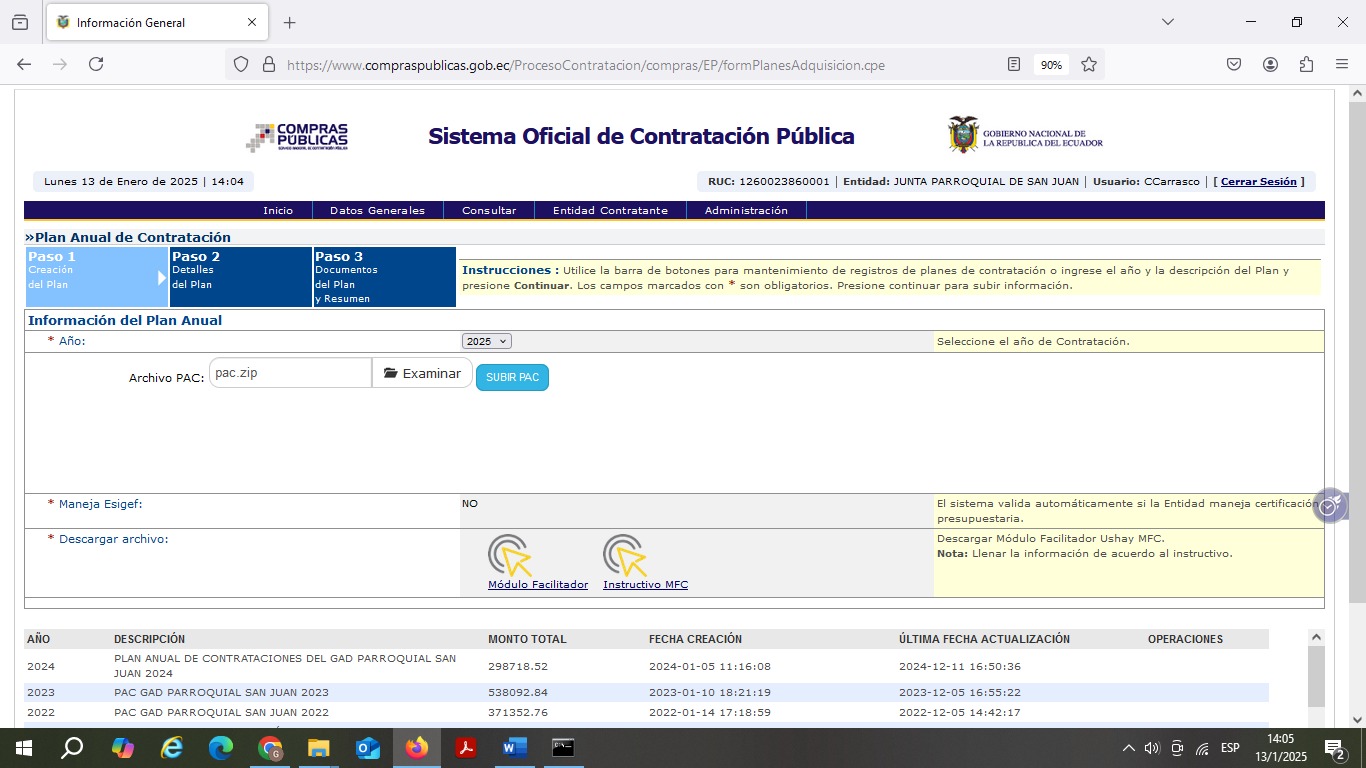Open Microsoft Word from taskbar
This screenshot has width=1366, height=768.
pyautogui.click(x=514, y=748)
